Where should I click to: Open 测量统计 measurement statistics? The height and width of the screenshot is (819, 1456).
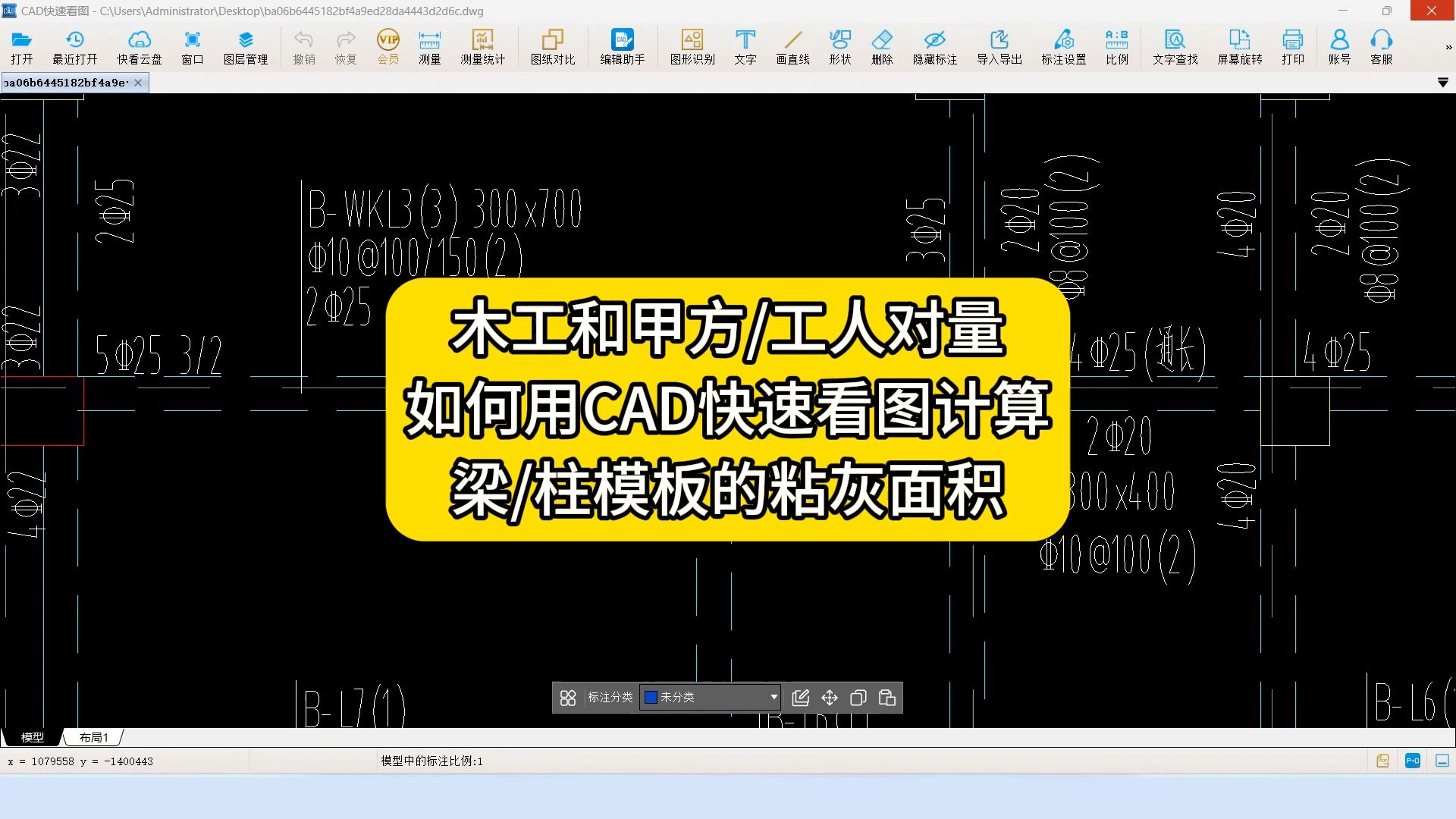tap(482, 47)
